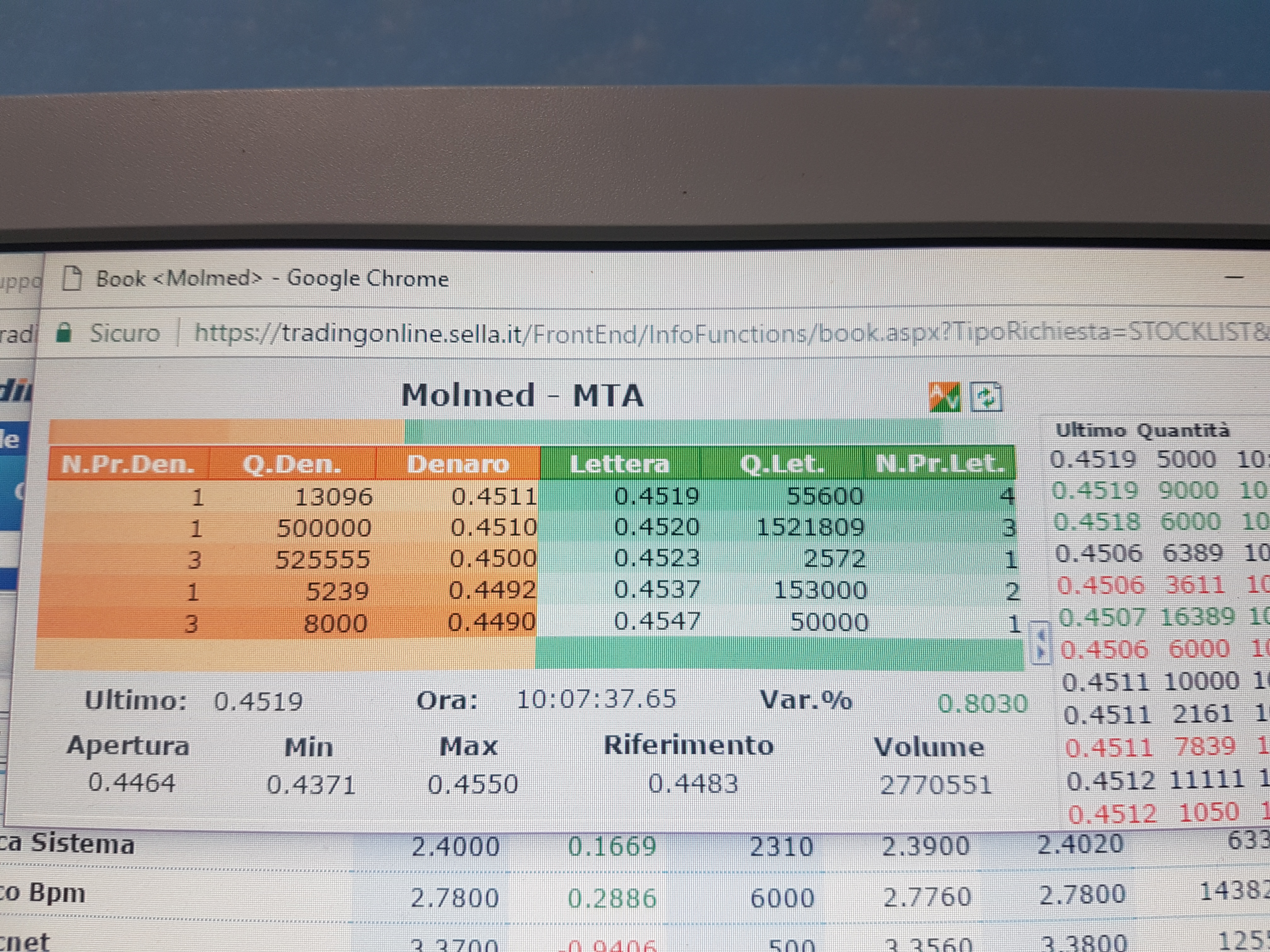This screenshot has width=1270, height=952.
Task: Click bid price 0.4510
Action: pyautogui.click(x=493, y=527)
